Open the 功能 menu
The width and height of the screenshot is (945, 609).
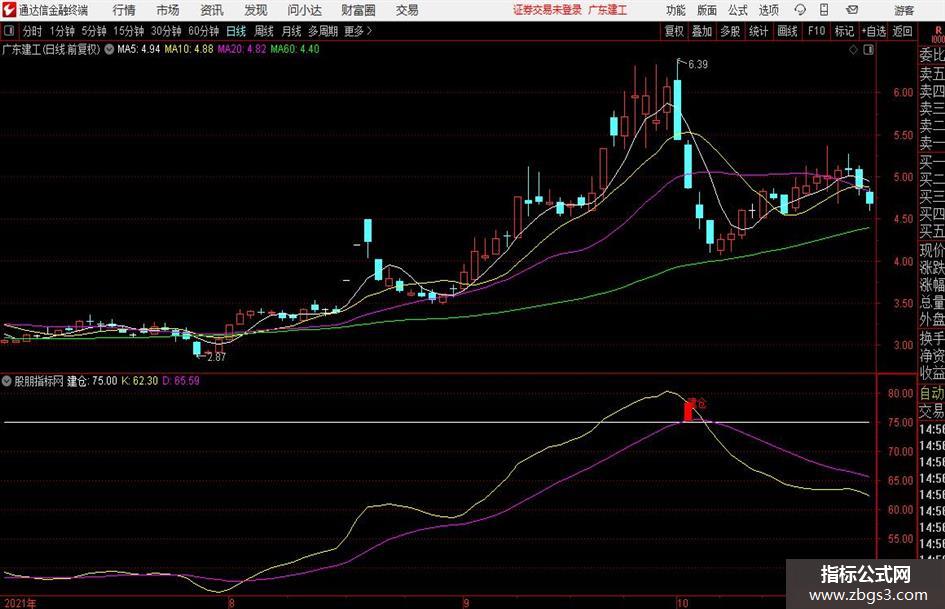click(x=676, y=10)
